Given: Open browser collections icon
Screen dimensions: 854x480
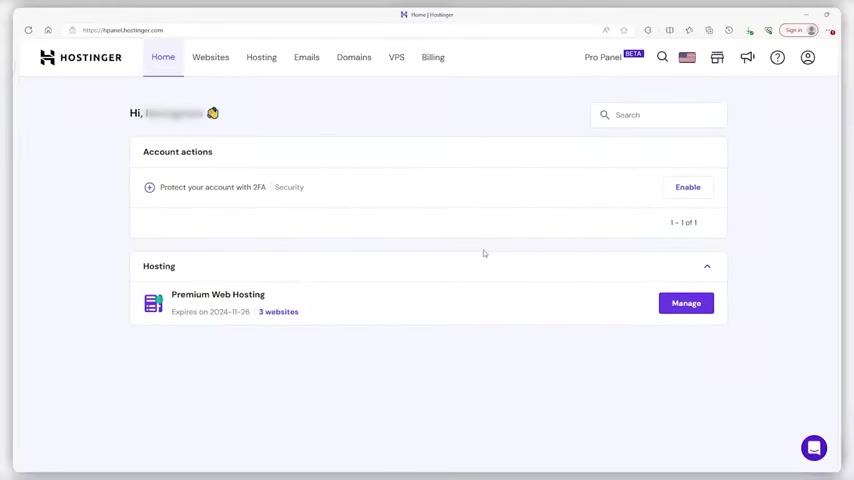Looking at the screenshot, I should point(709,30).
